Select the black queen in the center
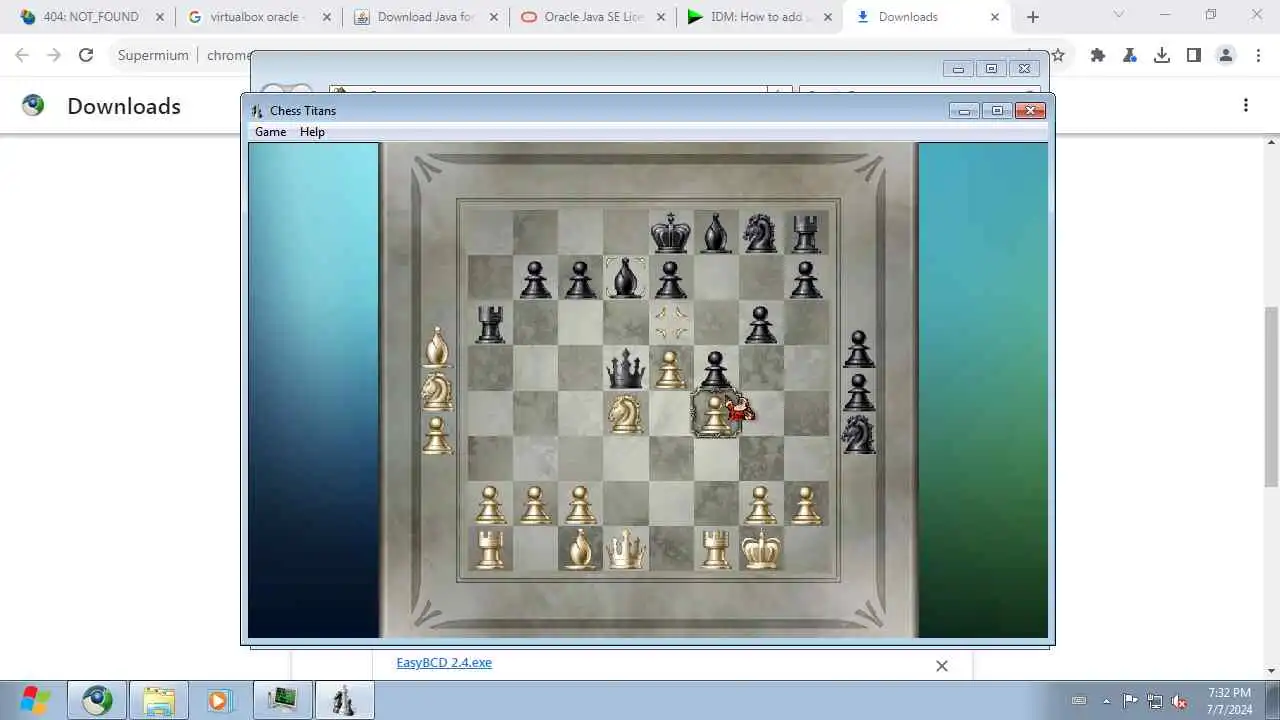The image size is (1280, 720). click(x=625, y=369)
